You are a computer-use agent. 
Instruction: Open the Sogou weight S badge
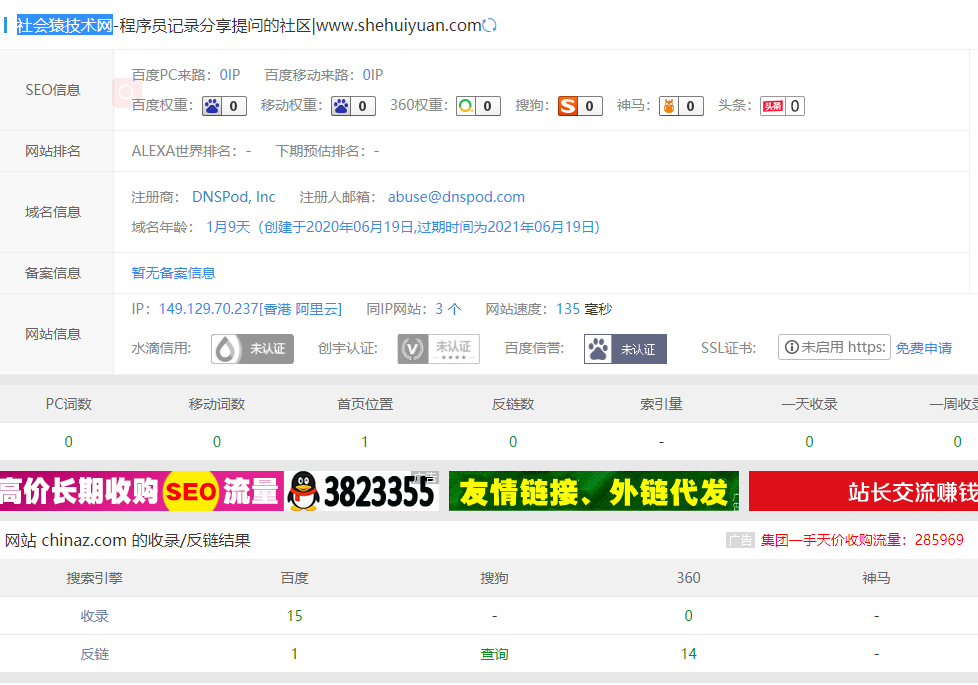[x=580, y=106]
